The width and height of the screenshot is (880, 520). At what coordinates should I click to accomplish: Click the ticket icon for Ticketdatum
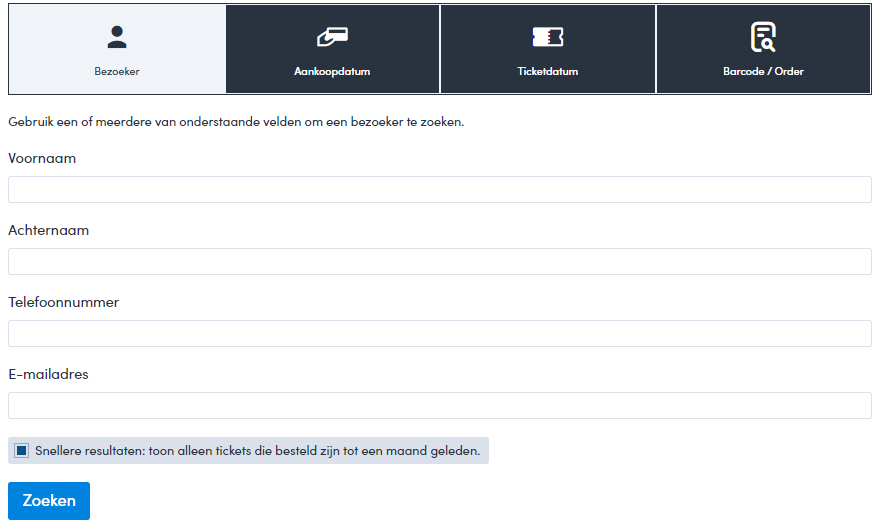[x=547, y=37]
